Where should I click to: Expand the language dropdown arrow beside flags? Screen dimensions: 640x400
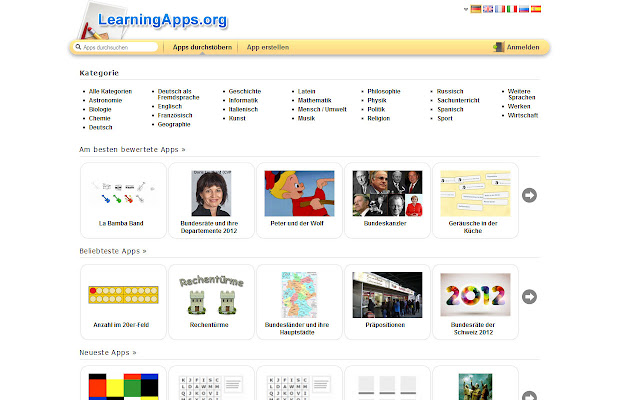466,9
